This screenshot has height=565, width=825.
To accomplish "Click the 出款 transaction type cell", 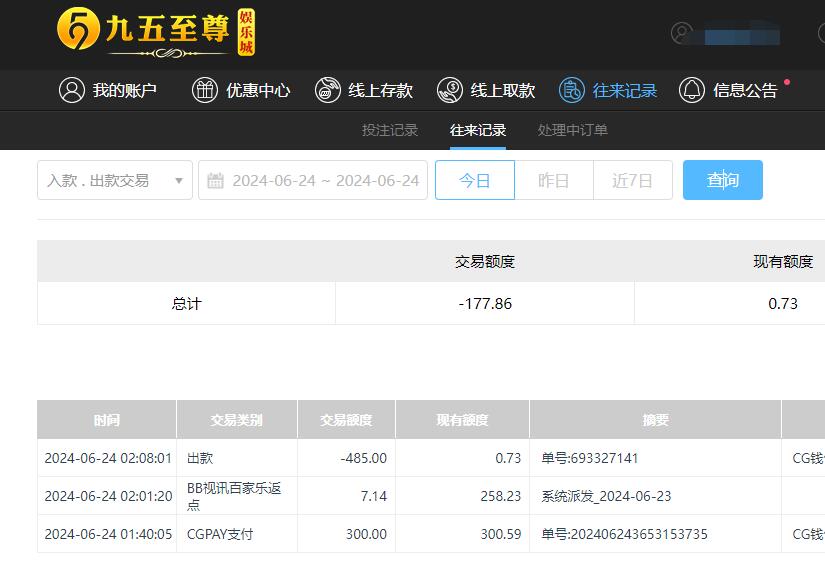I will (200, 458).
